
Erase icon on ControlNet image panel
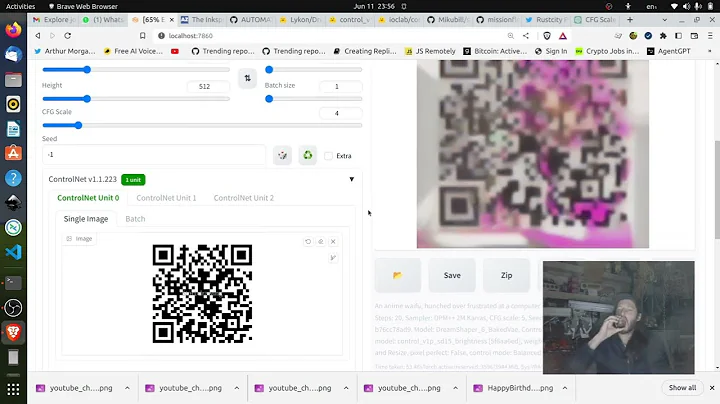point(321,241)
